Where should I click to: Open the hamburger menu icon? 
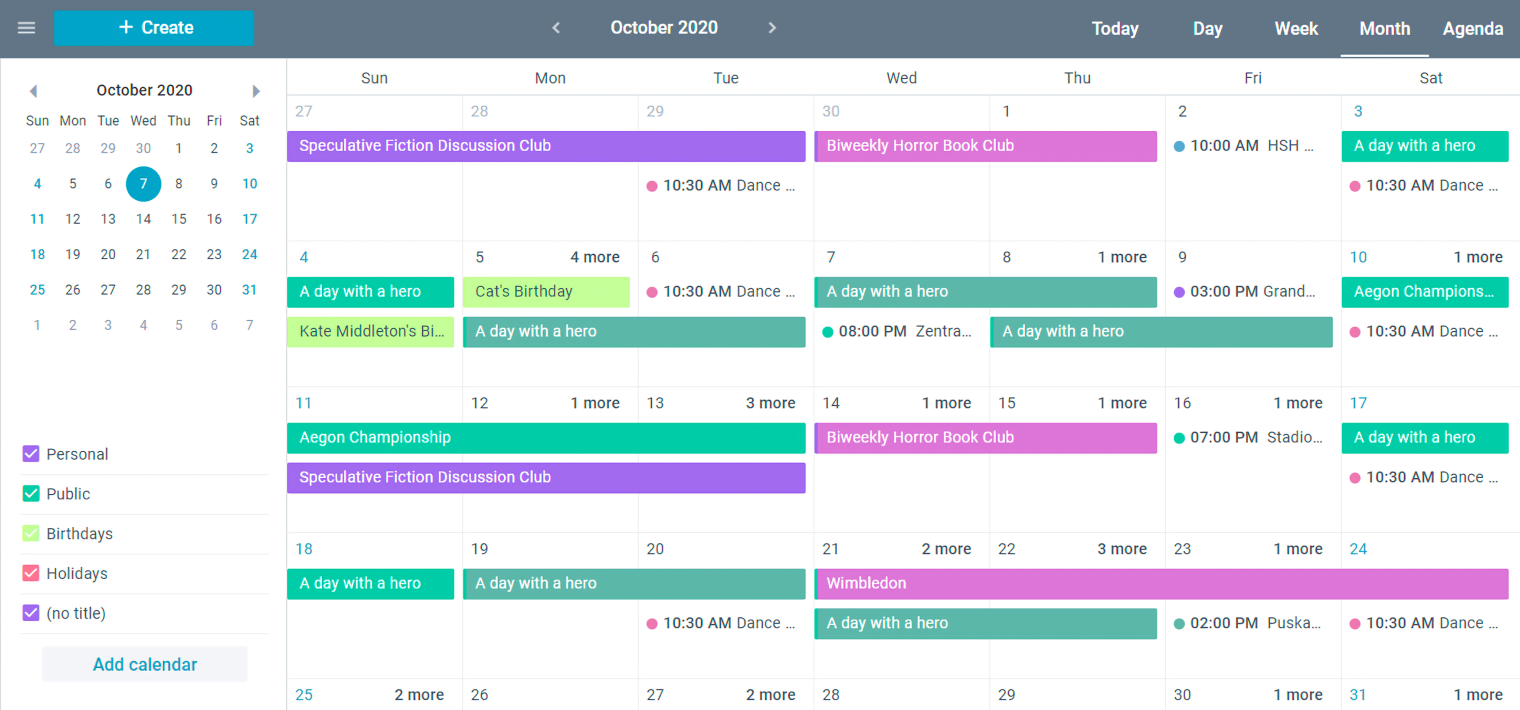pos(27,28)
